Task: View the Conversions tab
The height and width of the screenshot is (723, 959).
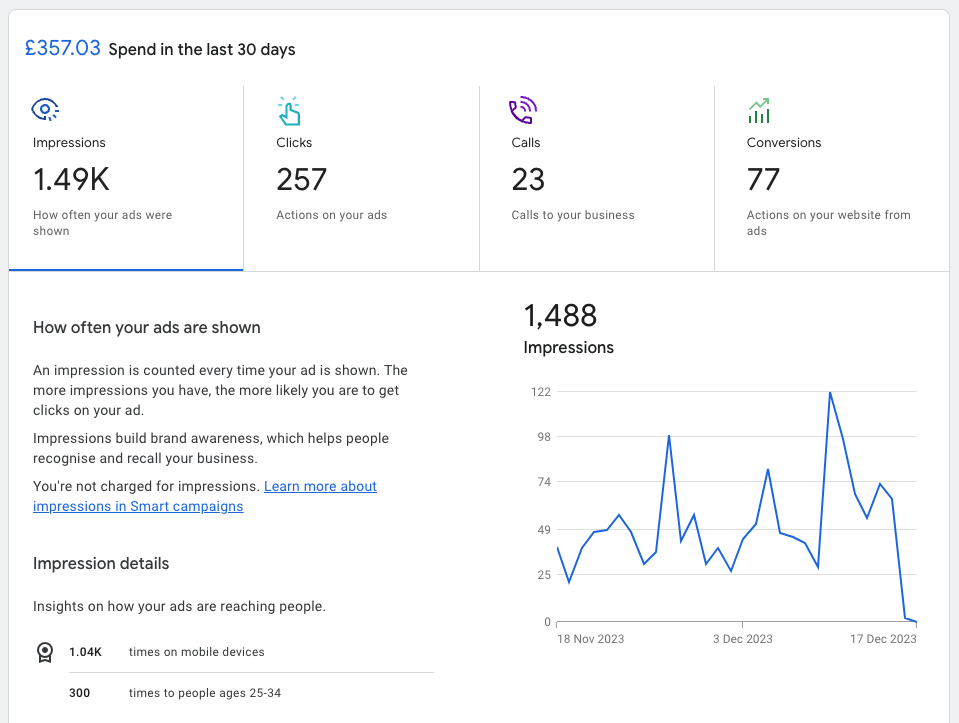Action: [832, 178]
